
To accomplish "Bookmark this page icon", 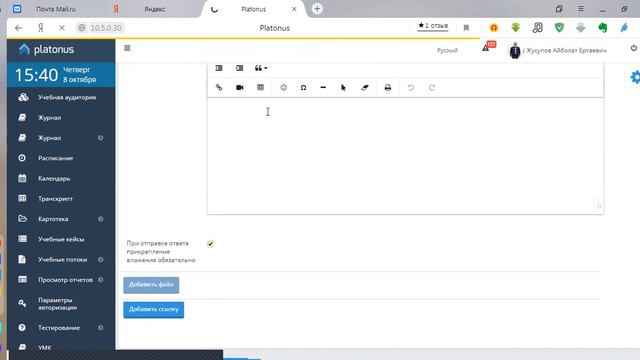I will [466, 28].
